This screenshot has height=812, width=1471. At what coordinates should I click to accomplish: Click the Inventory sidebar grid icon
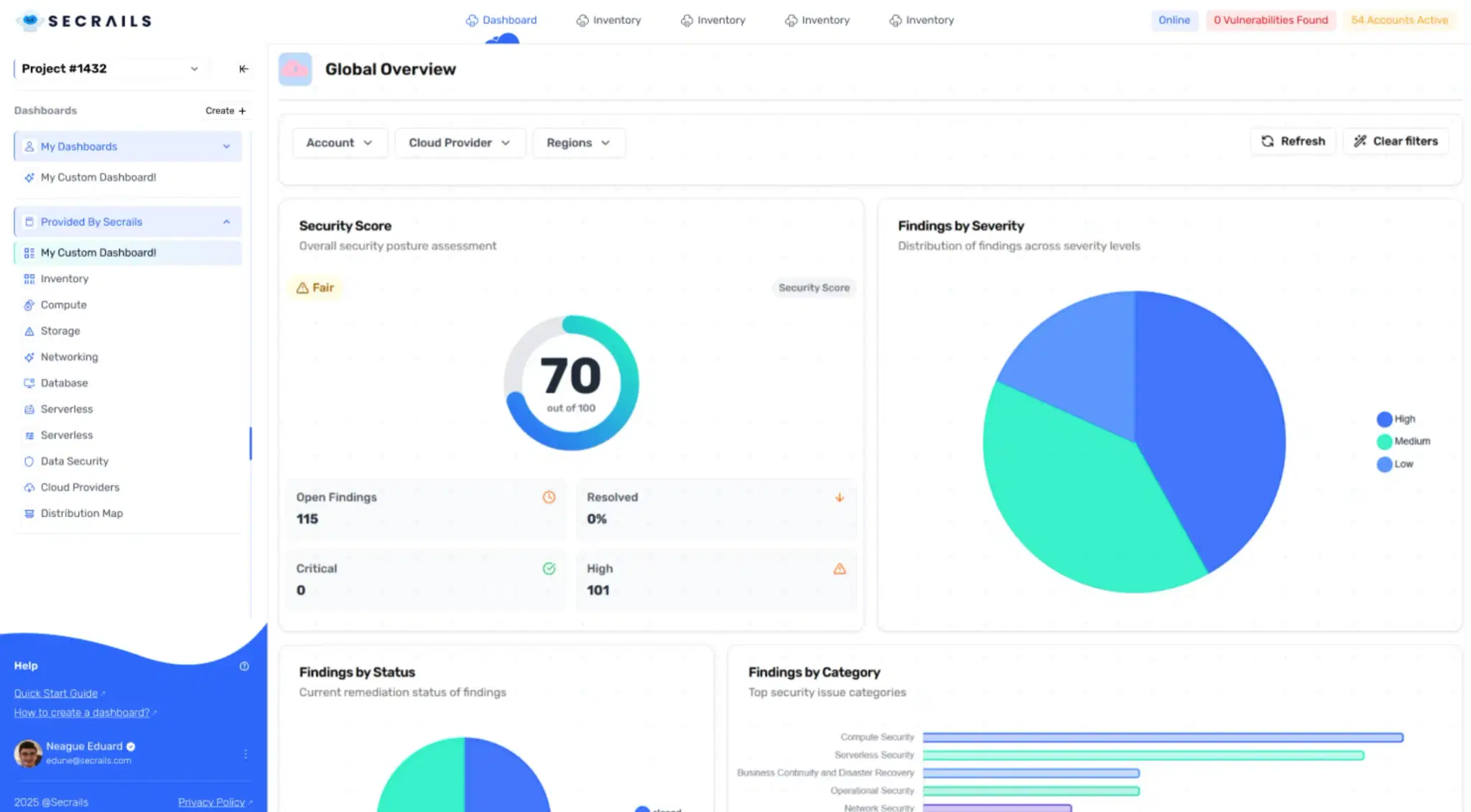[29, 279]
